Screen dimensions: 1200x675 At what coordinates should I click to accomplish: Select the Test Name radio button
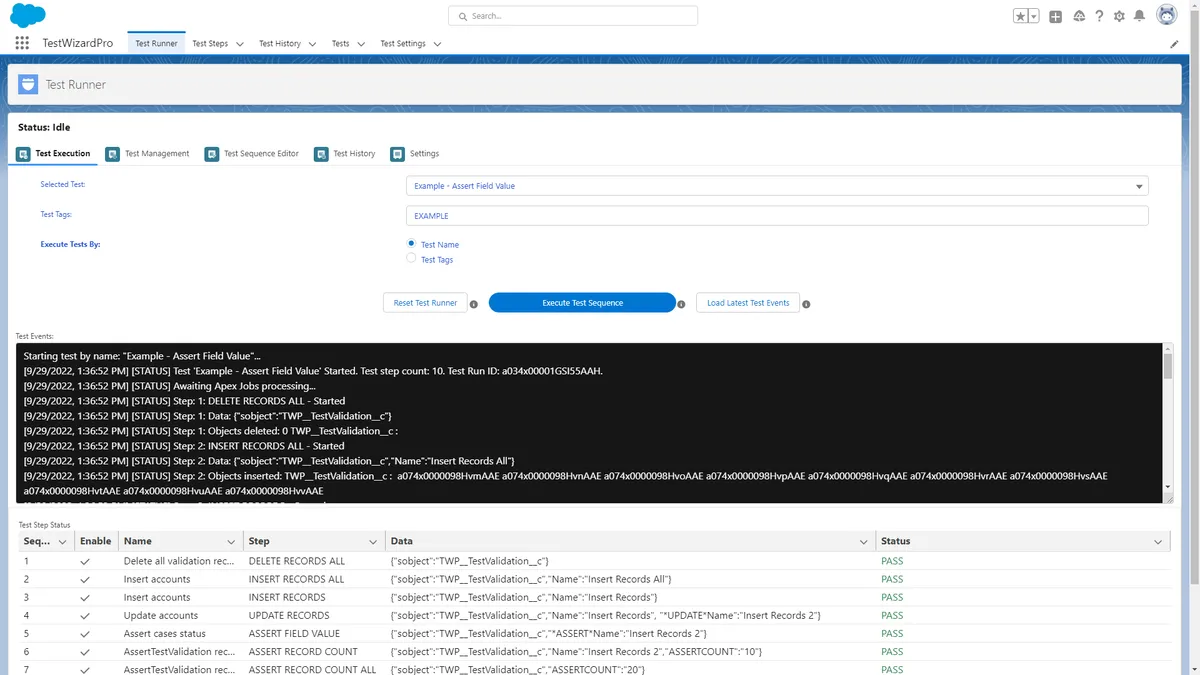pos(411,243)
